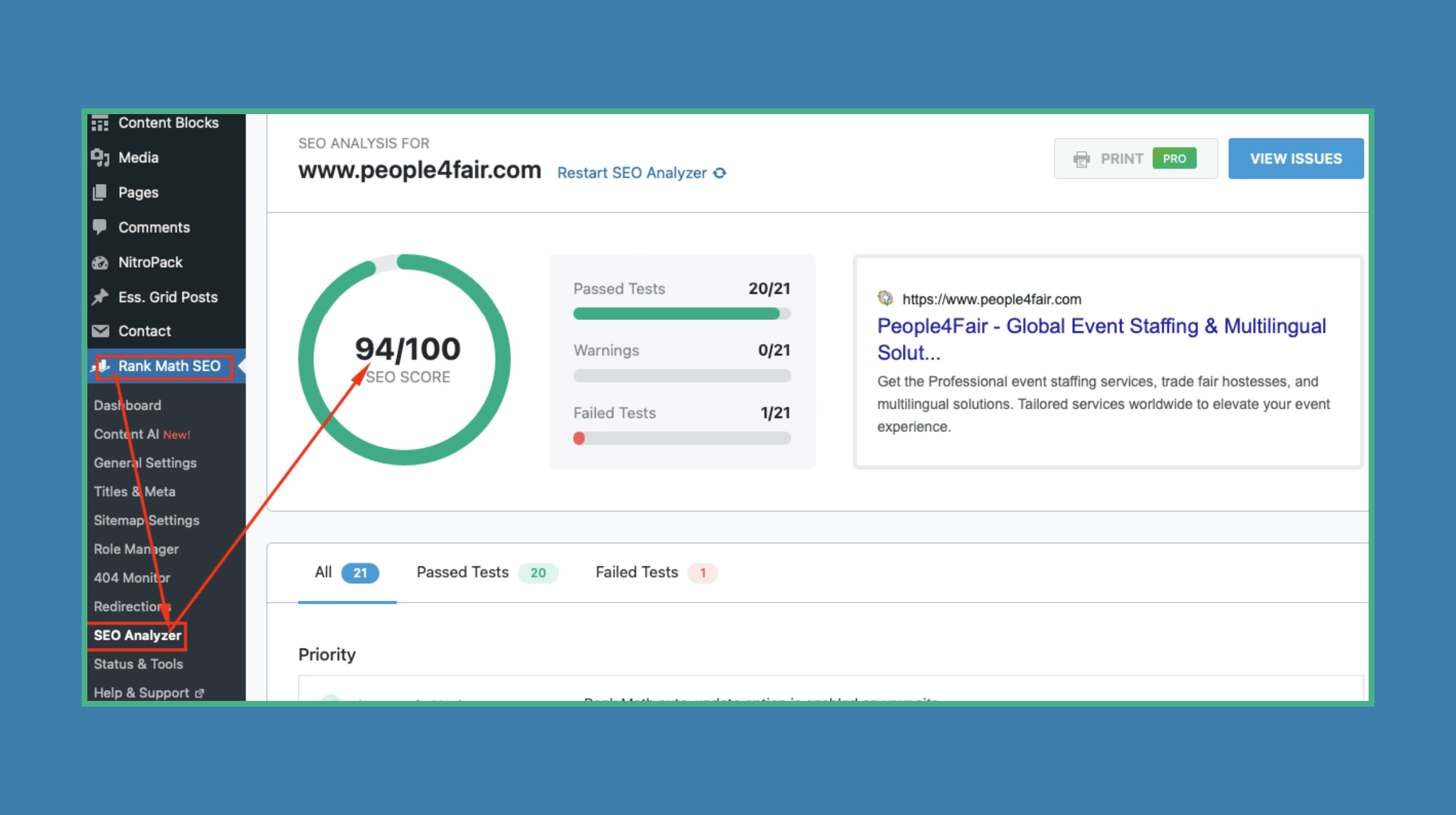Click the Ess. Grid Posts pin icon

click(x=100, y=297)
